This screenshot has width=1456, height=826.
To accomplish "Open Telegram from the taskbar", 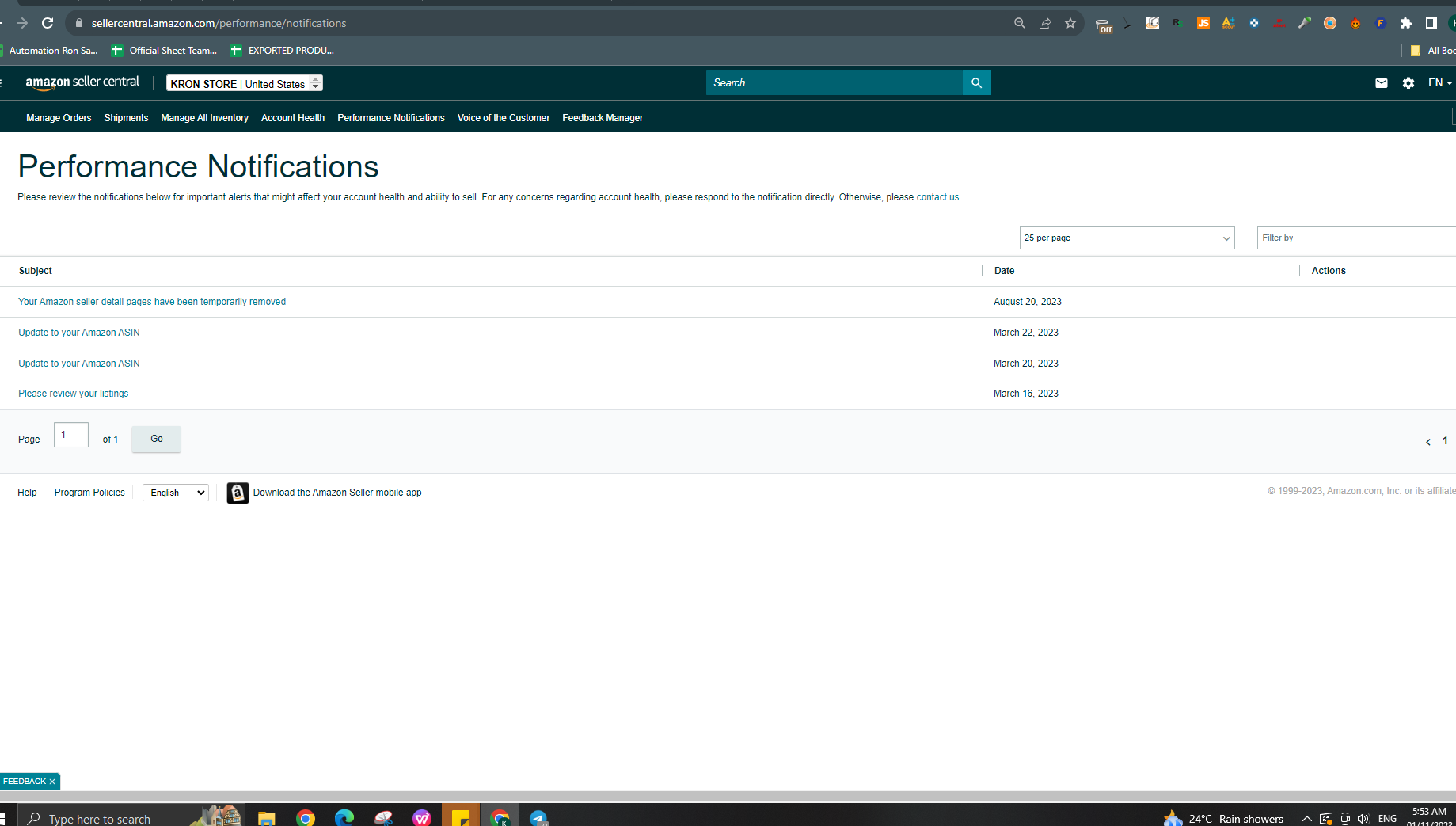I will pyautogui.click(x=538, y=817).
